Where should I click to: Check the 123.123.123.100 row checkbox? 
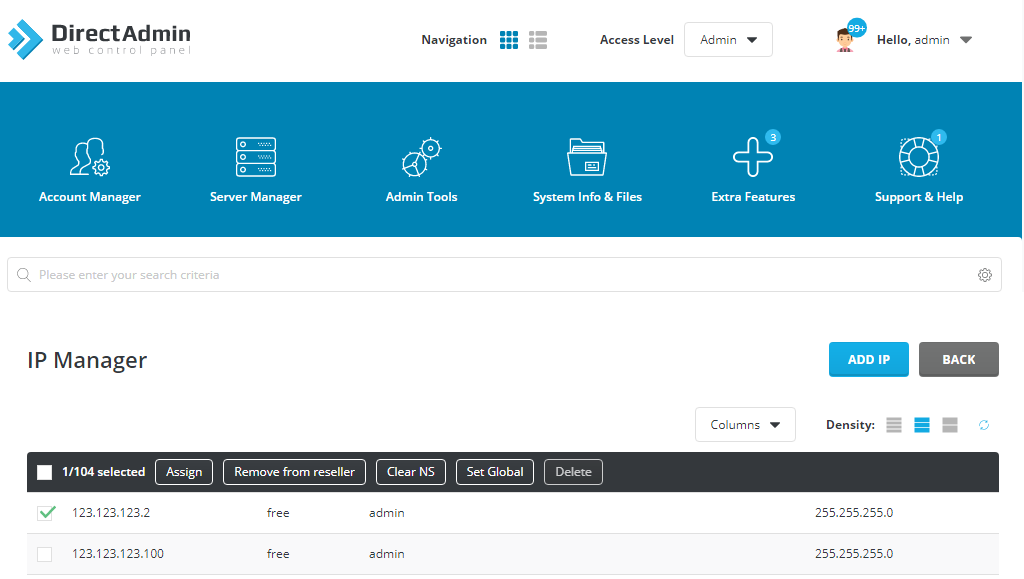(x=44, y=554)
